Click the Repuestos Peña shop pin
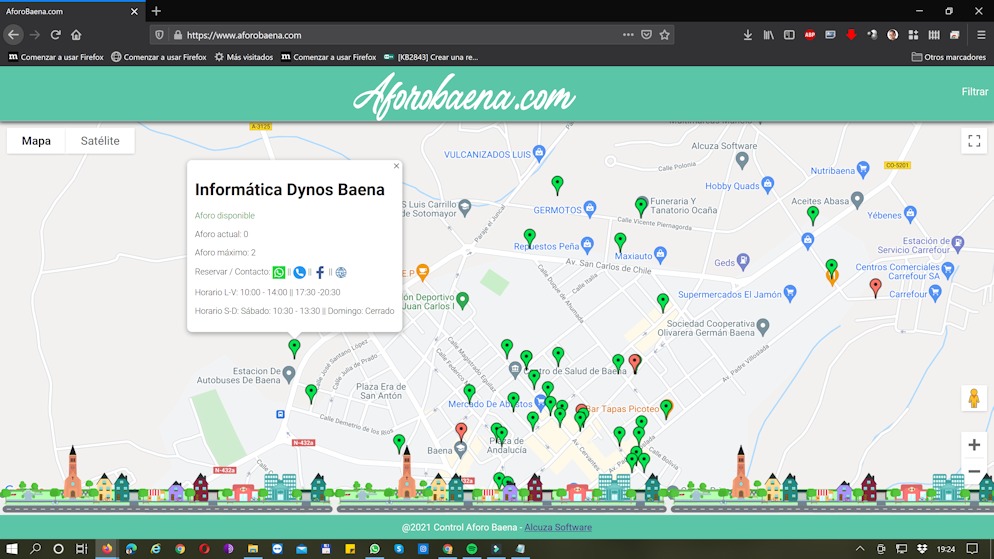994x559 pixels. 587,244
